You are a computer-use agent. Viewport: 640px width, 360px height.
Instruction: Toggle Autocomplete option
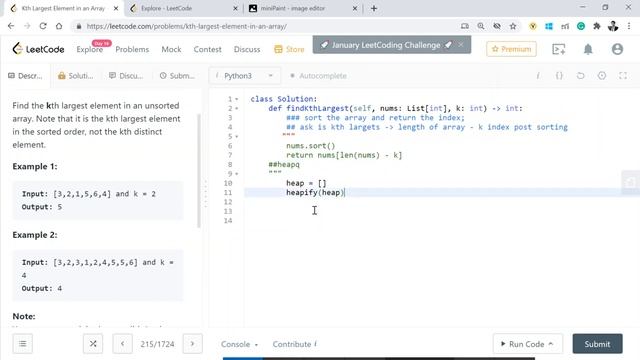pyautogui.click(x=318, y=76)
